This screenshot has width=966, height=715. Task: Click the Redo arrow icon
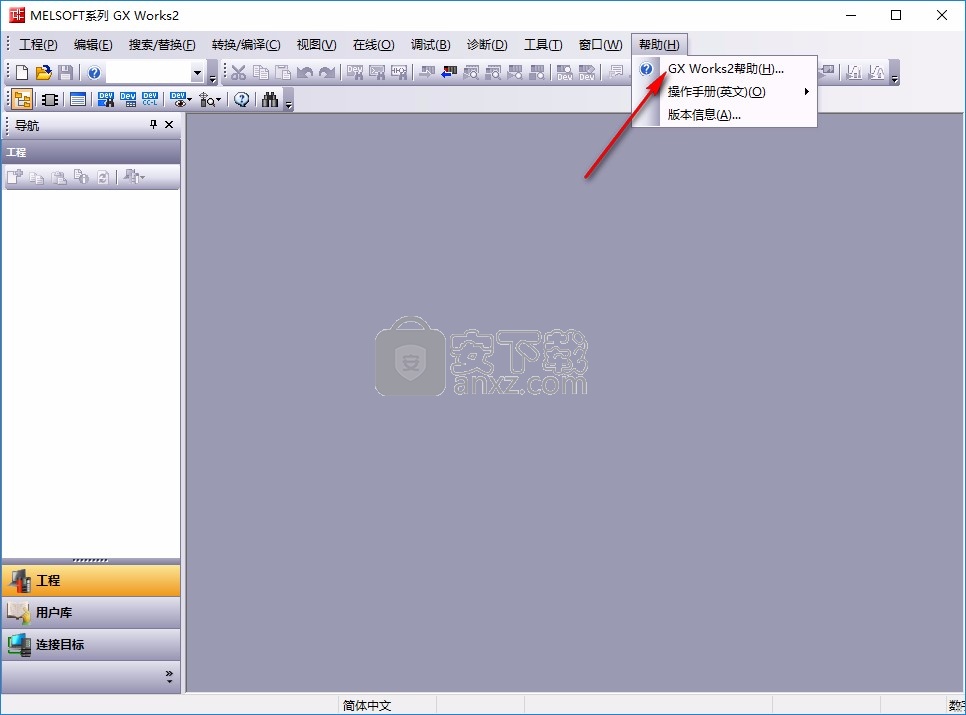coord(327,73)
